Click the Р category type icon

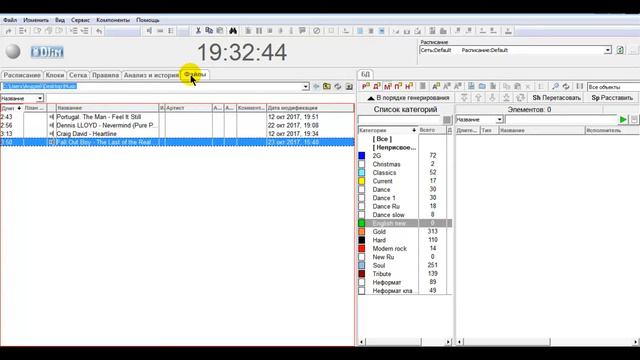pyautogui.click(x=366, y=86)
